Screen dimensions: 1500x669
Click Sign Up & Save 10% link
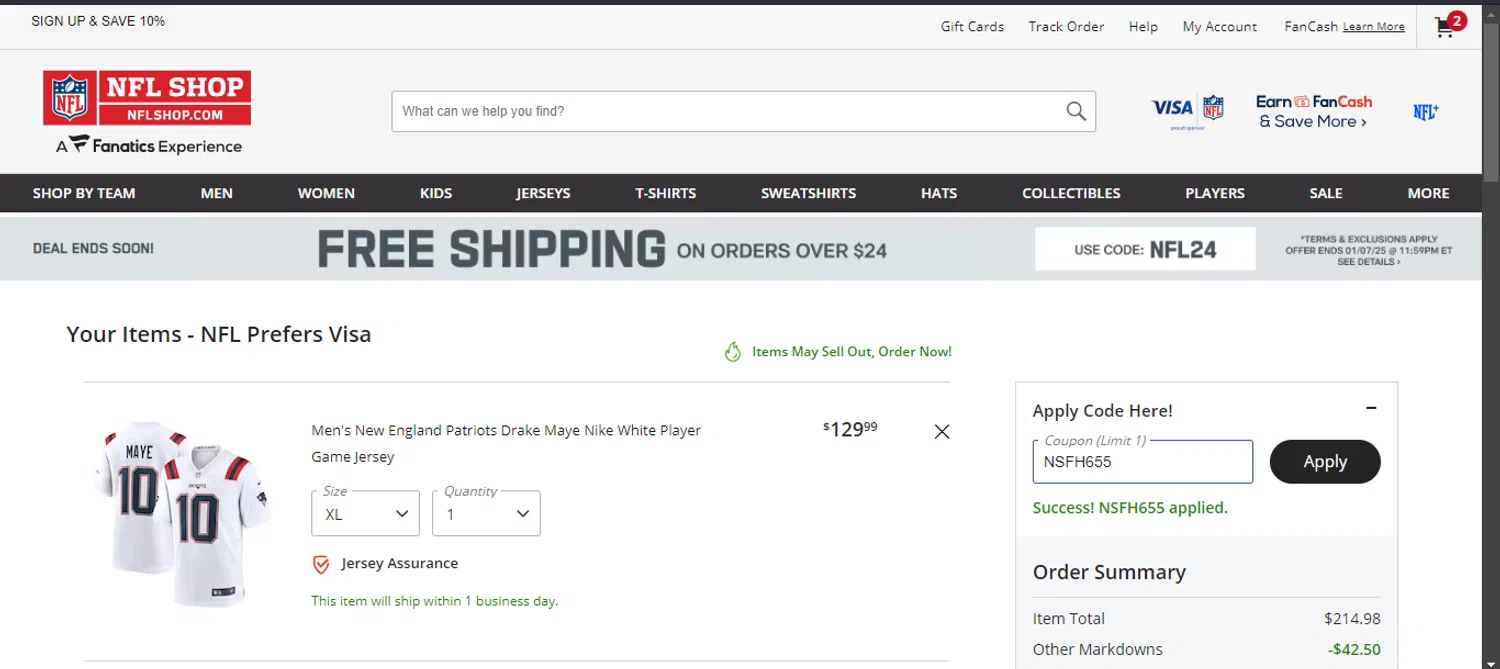pyautogui.click(x=98, y=21)
